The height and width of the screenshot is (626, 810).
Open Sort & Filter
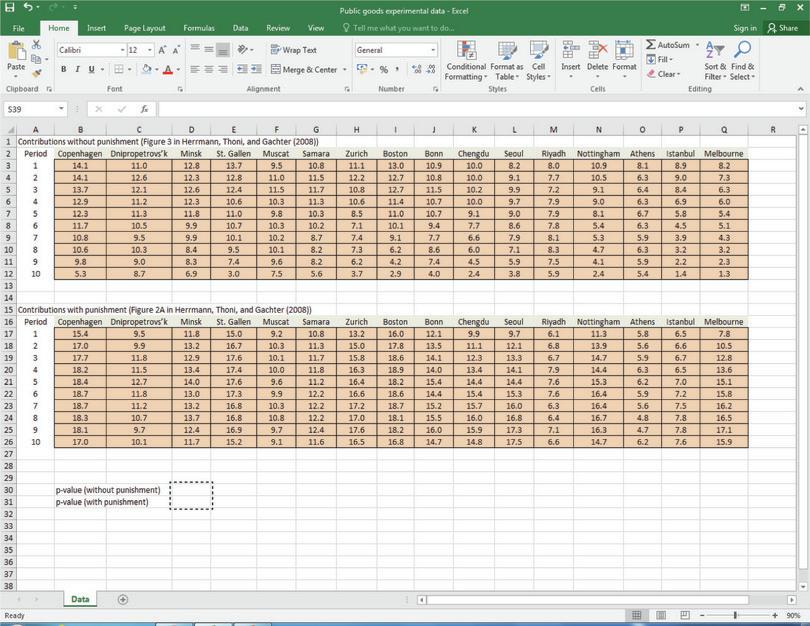[712, 60]
